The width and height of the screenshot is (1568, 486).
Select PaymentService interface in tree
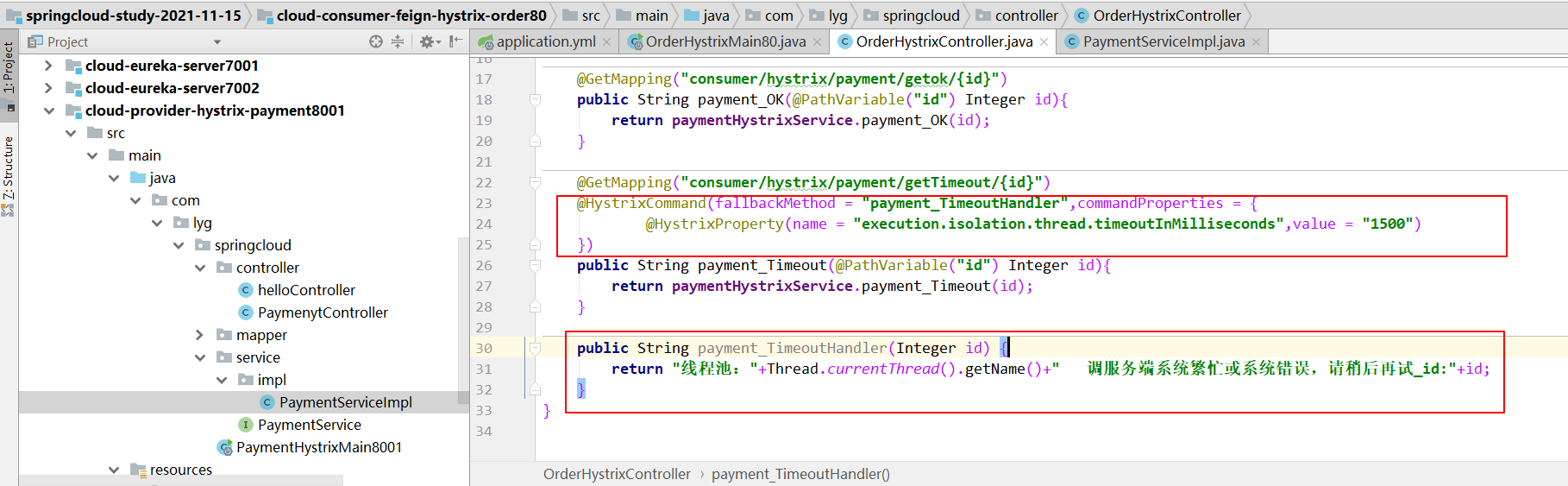click(309, 425)
